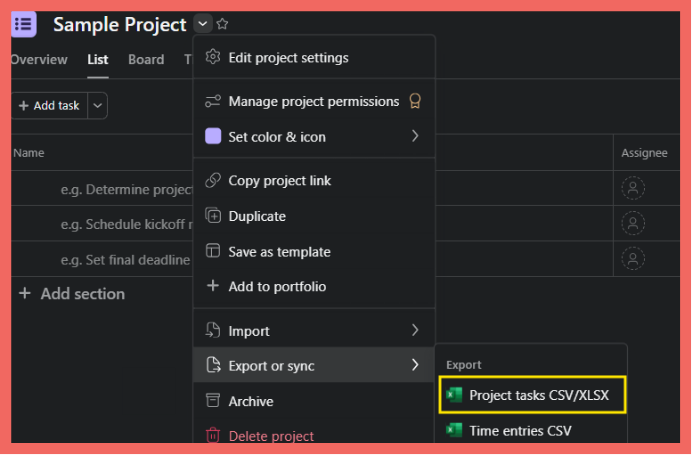The image size is (692, 455).
Task: Expand the Import submenu
Action: tap(415, 330)
